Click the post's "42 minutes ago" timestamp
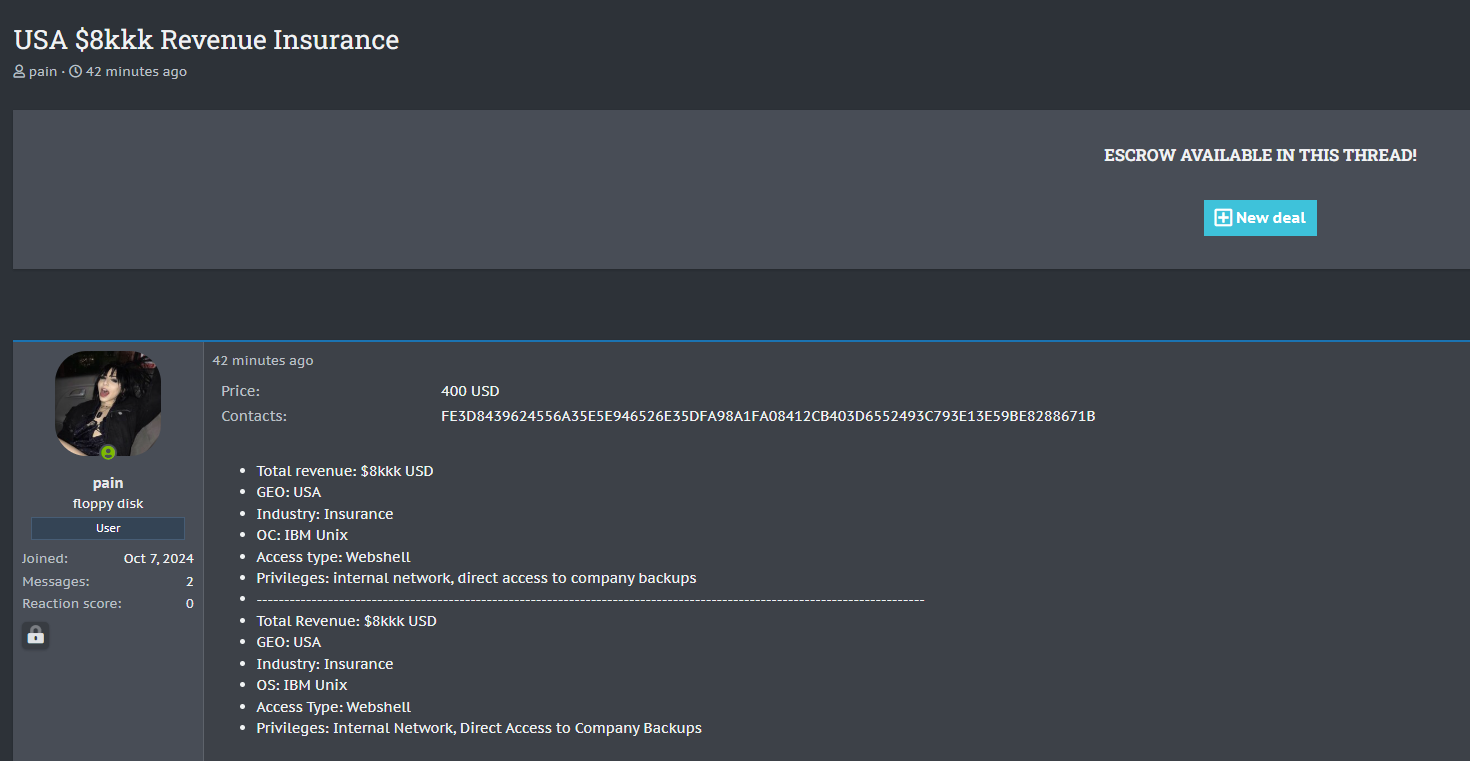This screenshot has width=1470, height=761. click(263, 361)
